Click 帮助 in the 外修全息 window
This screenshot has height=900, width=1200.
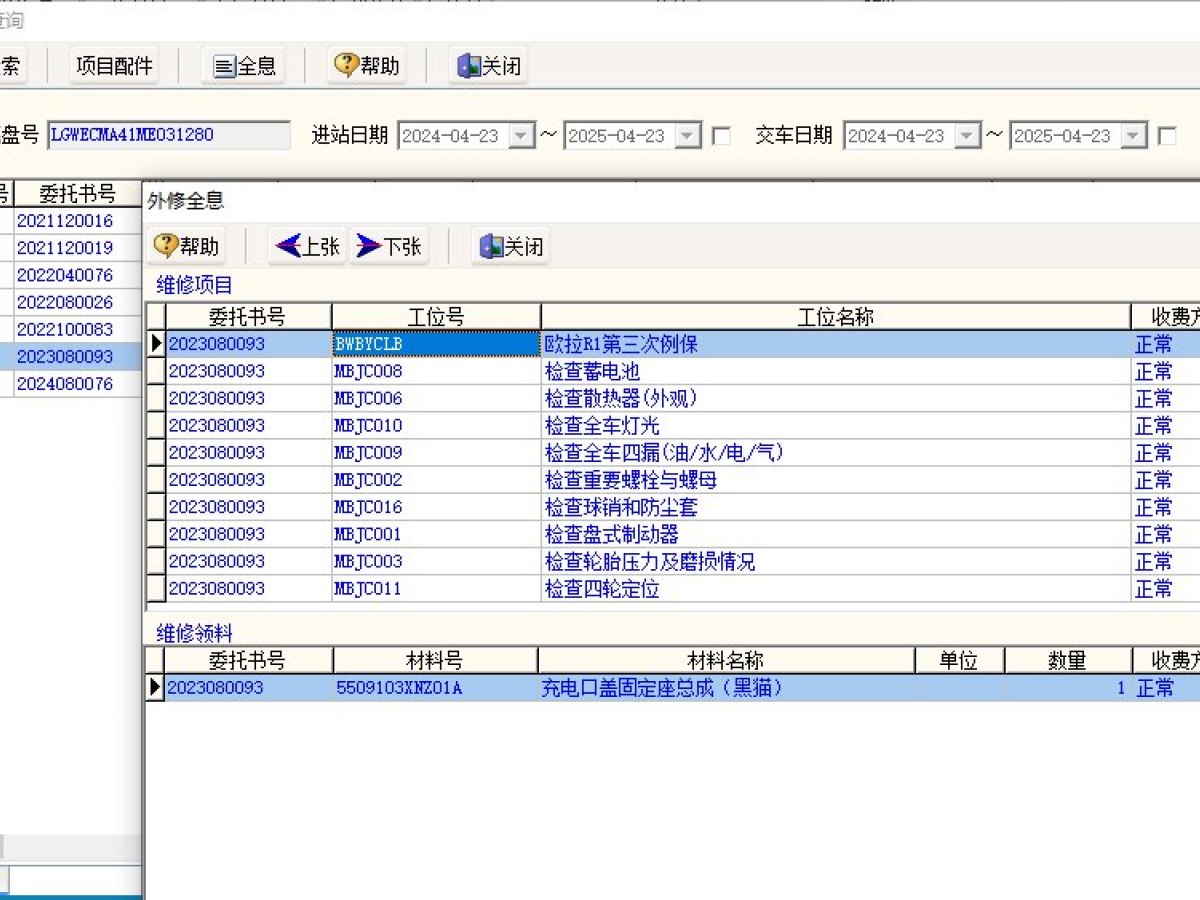[187, 246]
